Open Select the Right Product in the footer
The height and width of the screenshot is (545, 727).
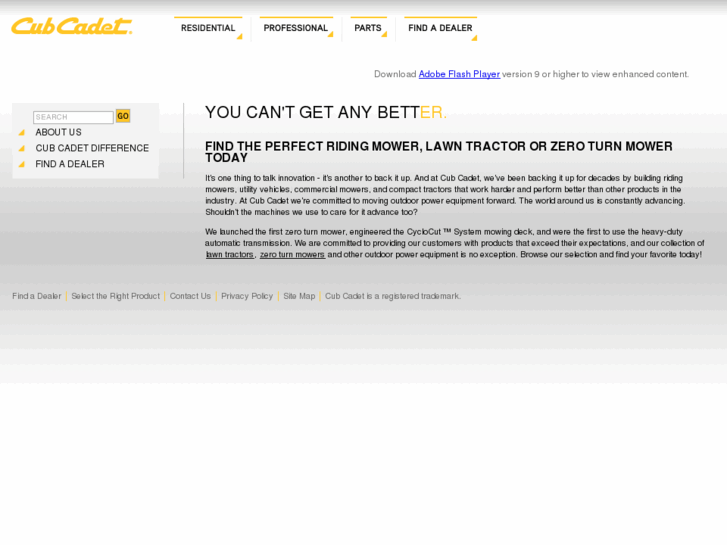point(115,296)
